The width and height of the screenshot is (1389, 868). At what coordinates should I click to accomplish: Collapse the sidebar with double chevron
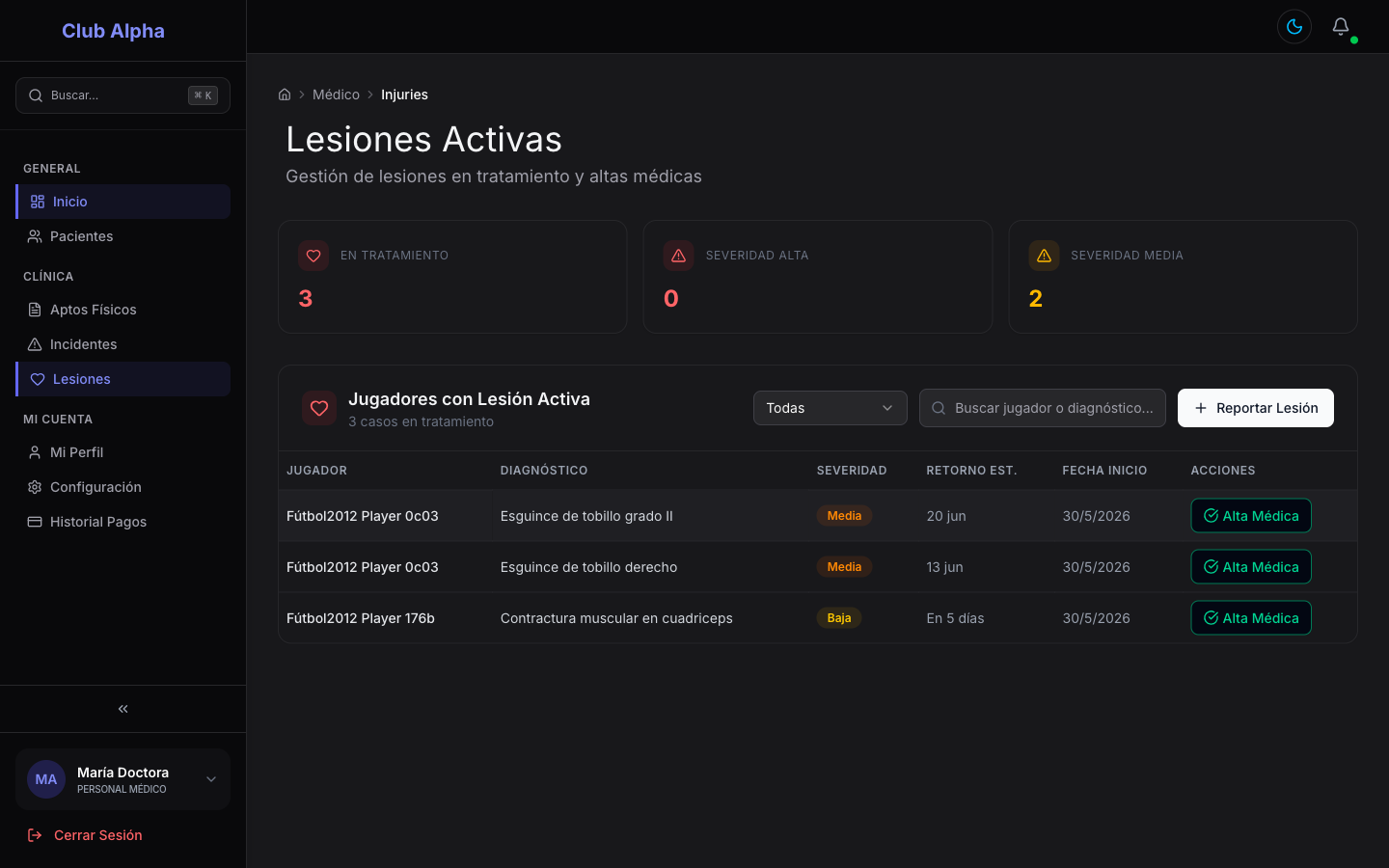(x=123, y=709)
